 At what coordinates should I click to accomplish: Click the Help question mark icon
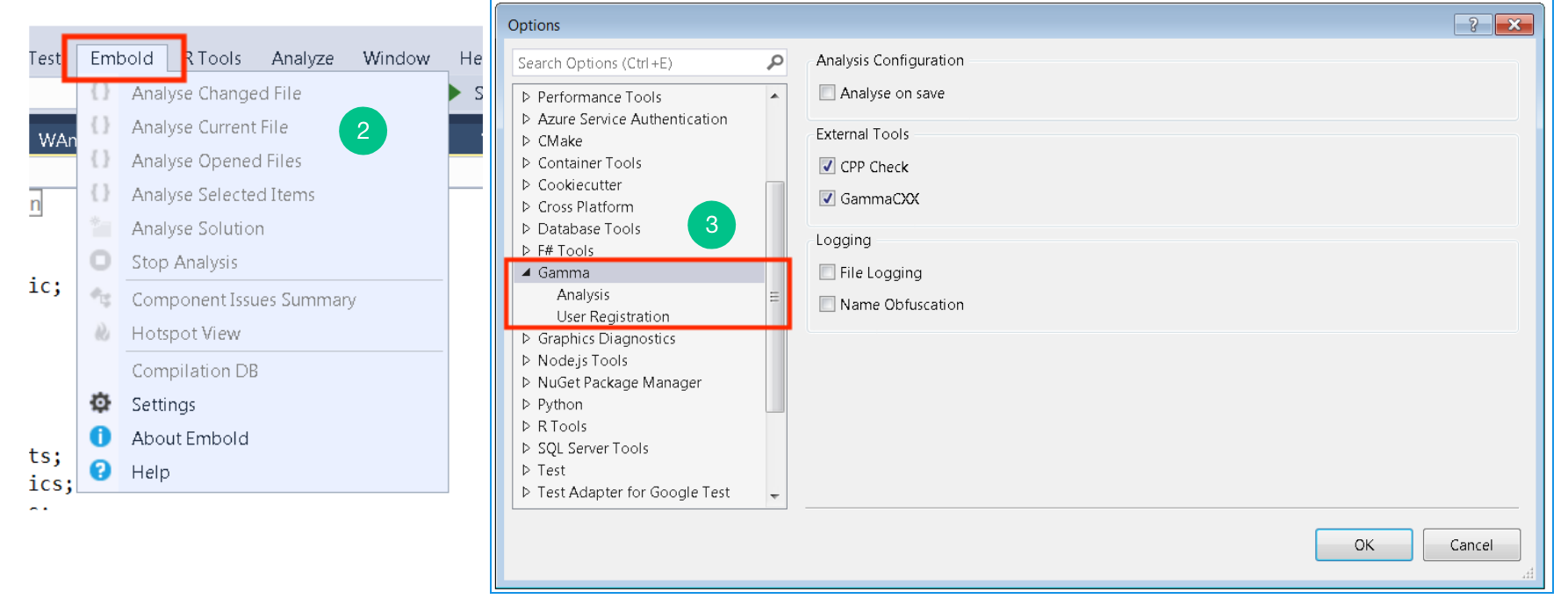pos(101,471)
